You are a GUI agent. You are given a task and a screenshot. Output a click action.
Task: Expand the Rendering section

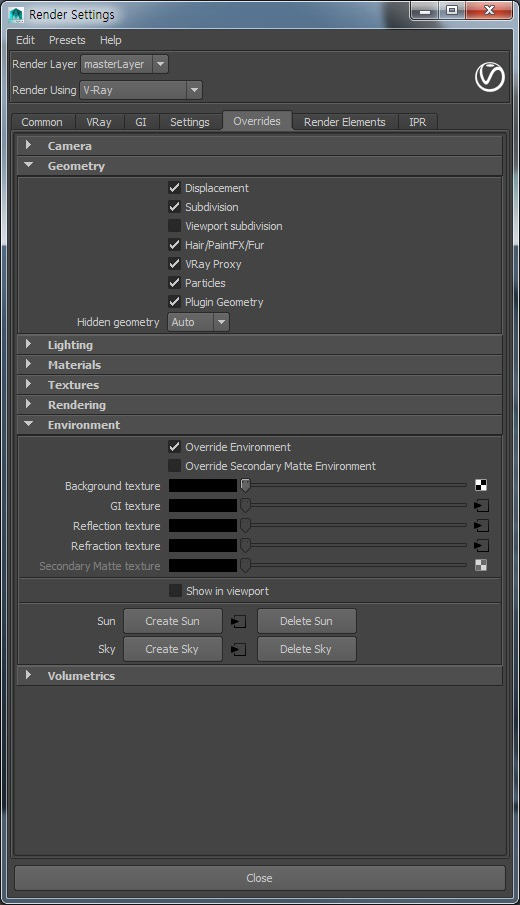click(x=260, y=405)
